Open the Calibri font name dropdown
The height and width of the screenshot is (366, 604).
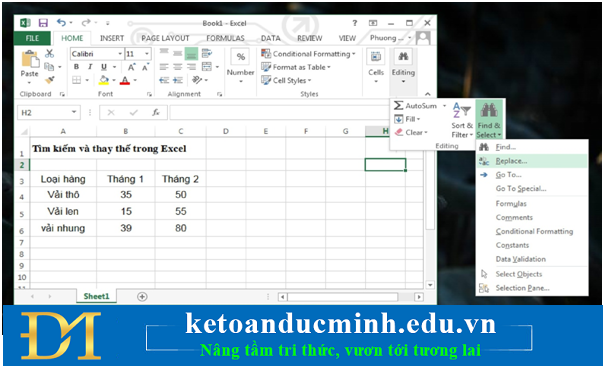point(120,54)
